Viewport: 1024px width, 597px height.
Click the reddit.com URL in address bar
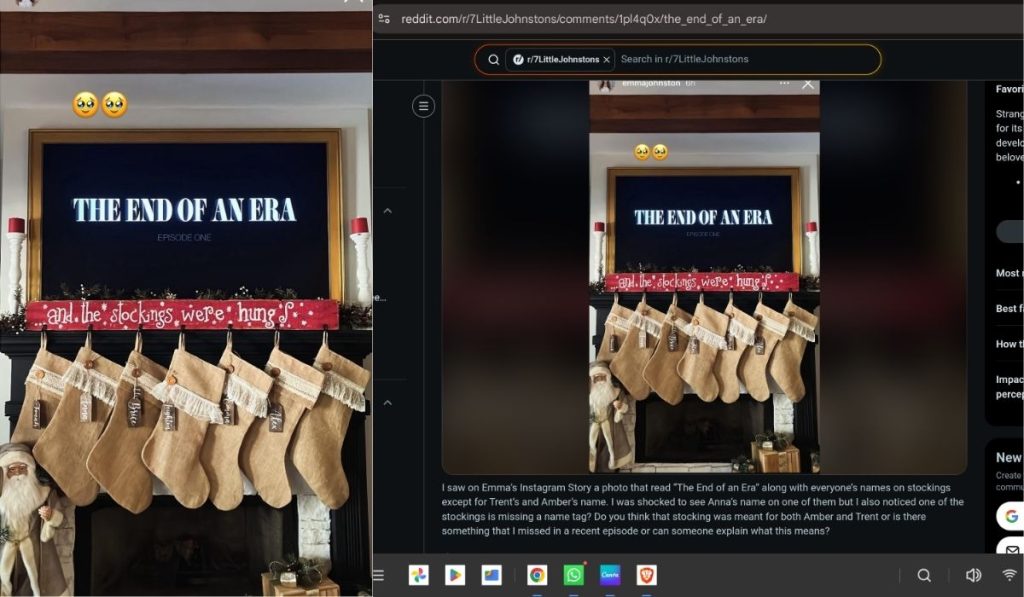pyautogui.click(x=583, y=18)
